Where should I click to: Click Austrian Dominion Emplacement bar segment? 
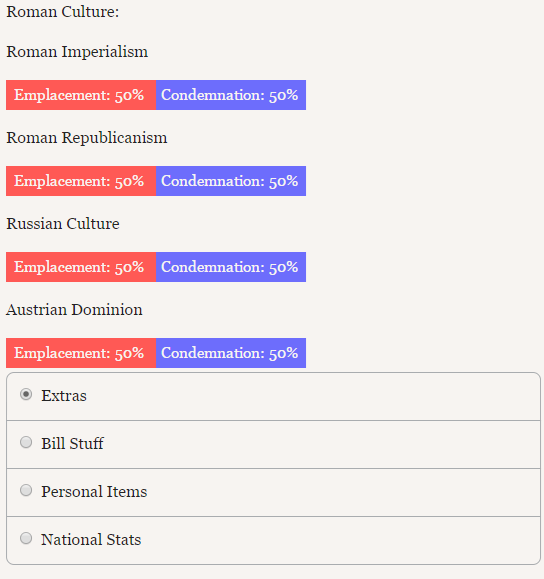pyautogui.click(x=81, y=353)
